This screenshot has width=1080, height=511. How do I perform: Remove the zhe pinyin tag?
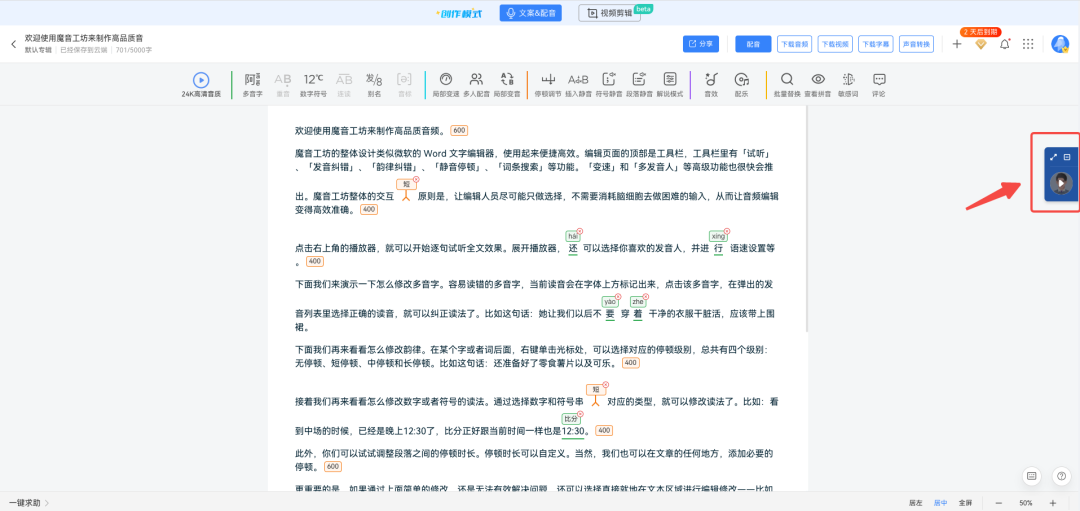[x=645, y=297]
